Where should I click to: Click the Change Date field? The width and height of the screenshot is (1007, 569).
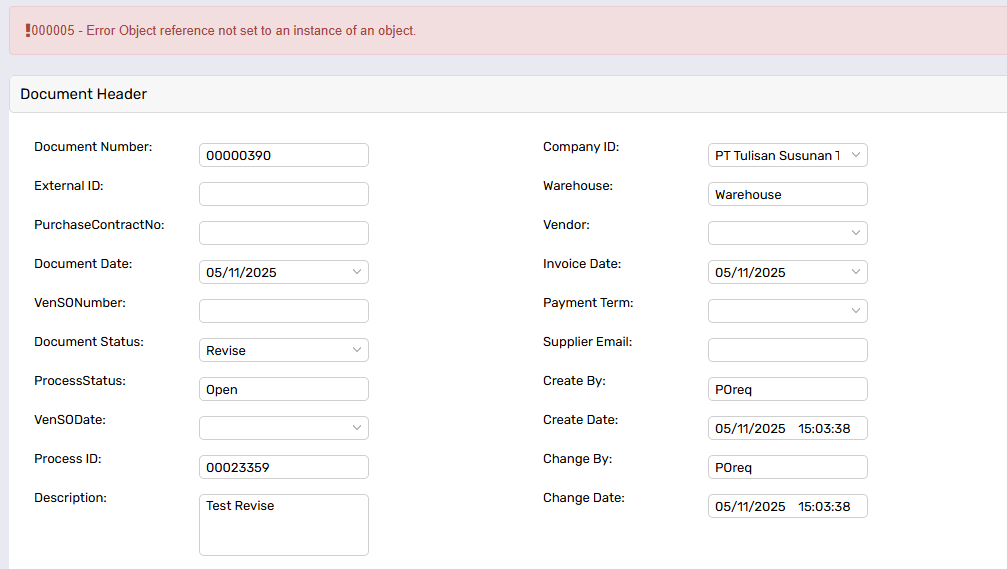click(787, 506)
